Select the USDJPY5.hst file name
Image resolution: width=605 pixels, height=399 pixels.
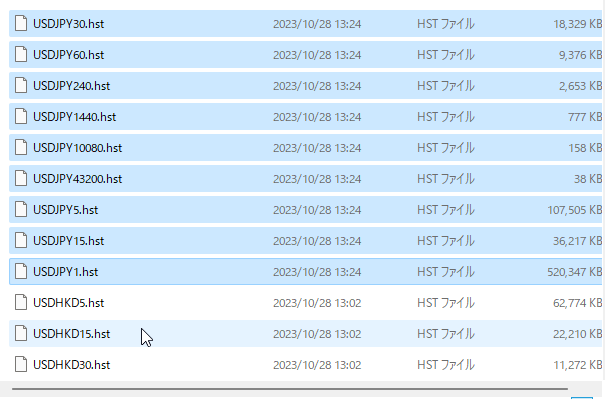point(66,210)
